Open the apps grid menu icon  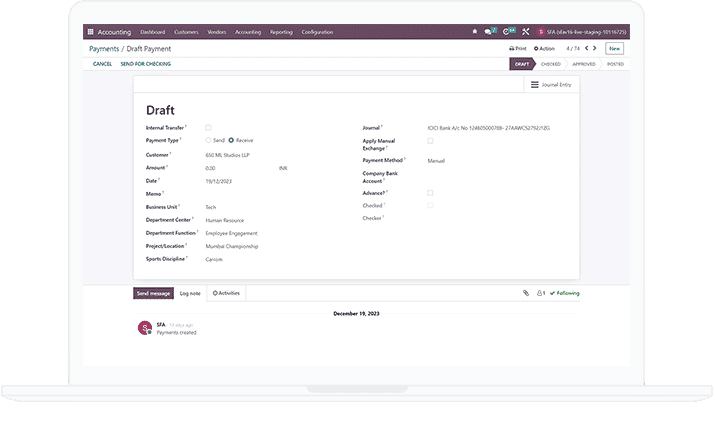pyautogui.click(x=91, y=32)
